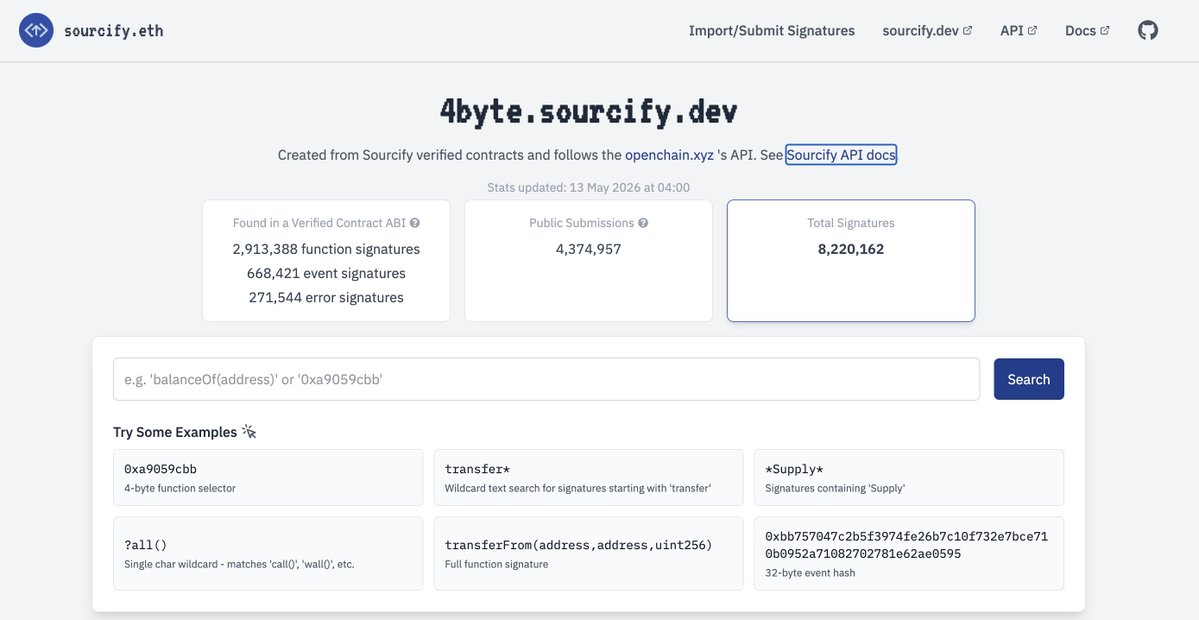Follow the openchain.xyz link
The image size is (1199, 620).
pyautogui.click(x=669, y=155)
